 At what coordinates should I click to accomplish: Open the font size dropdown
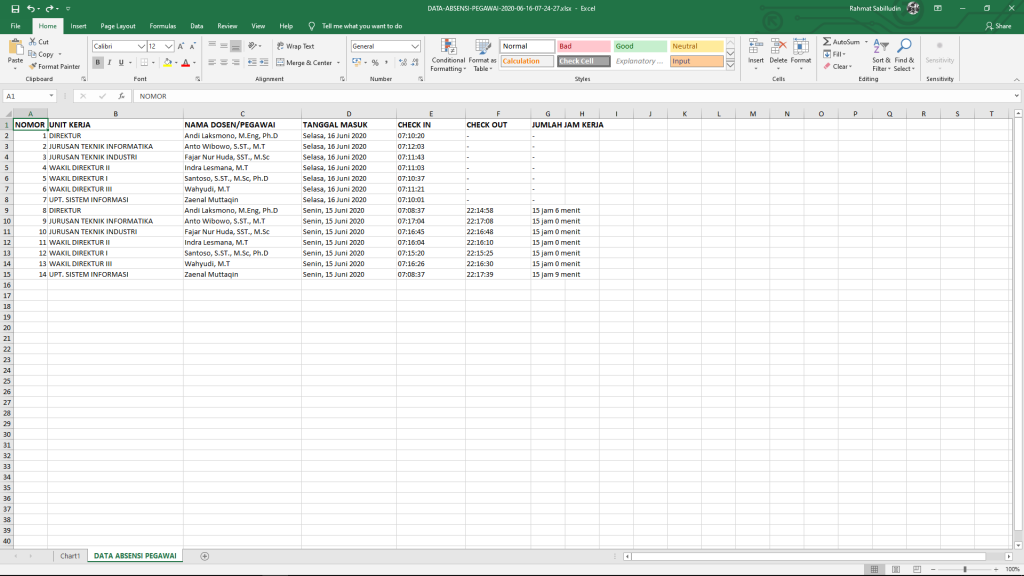(168, 46)
